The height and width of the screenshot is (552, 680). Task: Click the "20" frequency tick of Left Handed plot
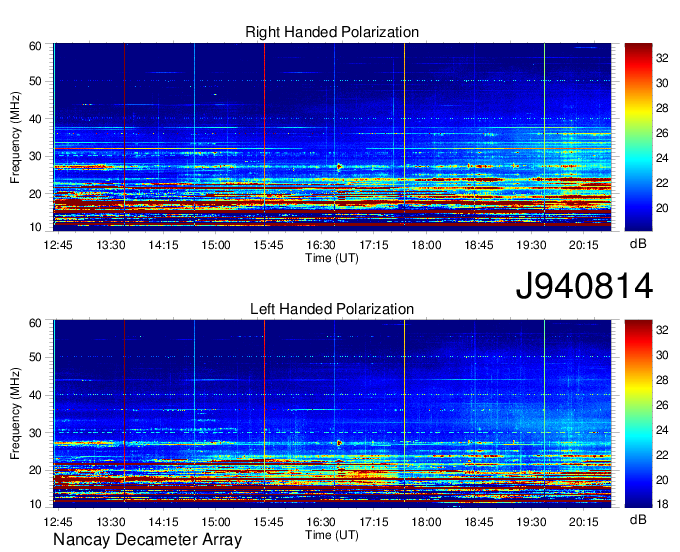35,470
